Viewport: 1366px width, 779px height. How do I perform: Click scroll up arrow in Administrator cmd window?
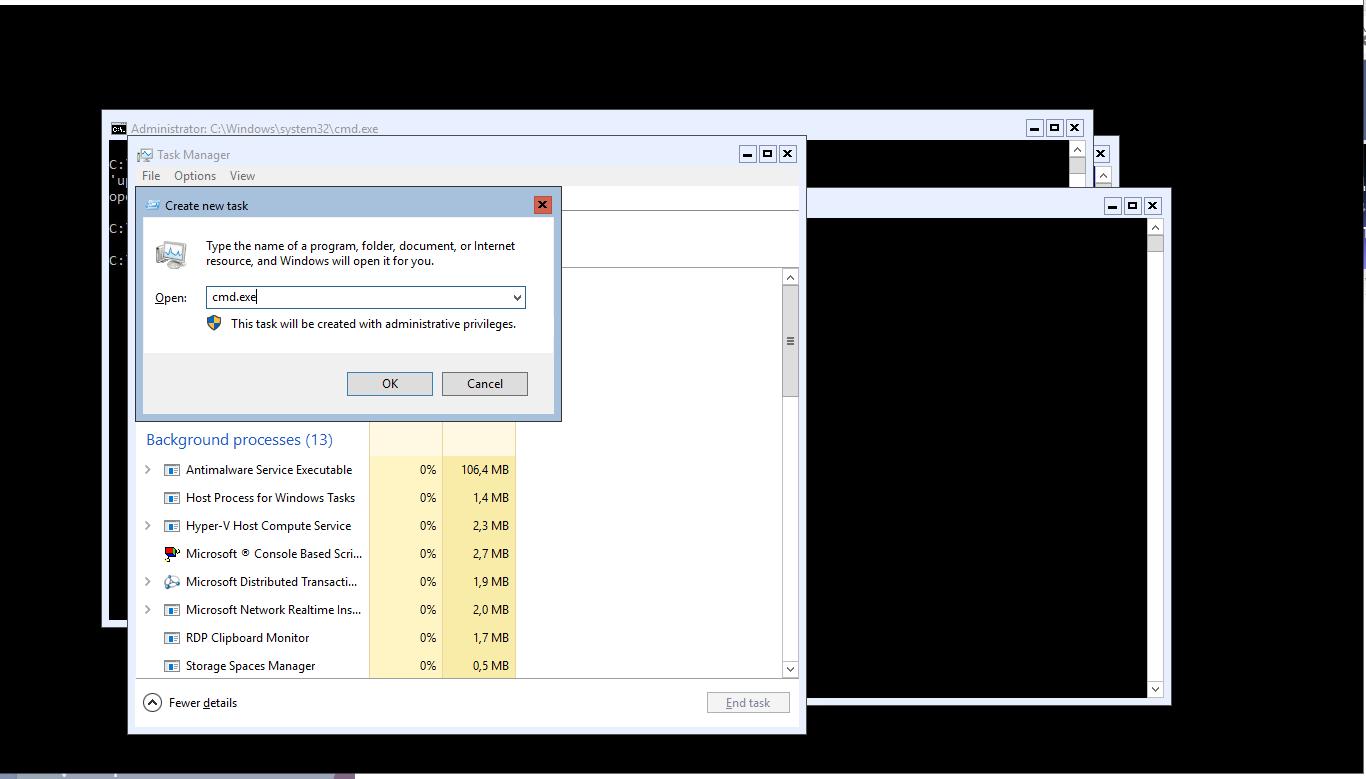[1077, 149]
